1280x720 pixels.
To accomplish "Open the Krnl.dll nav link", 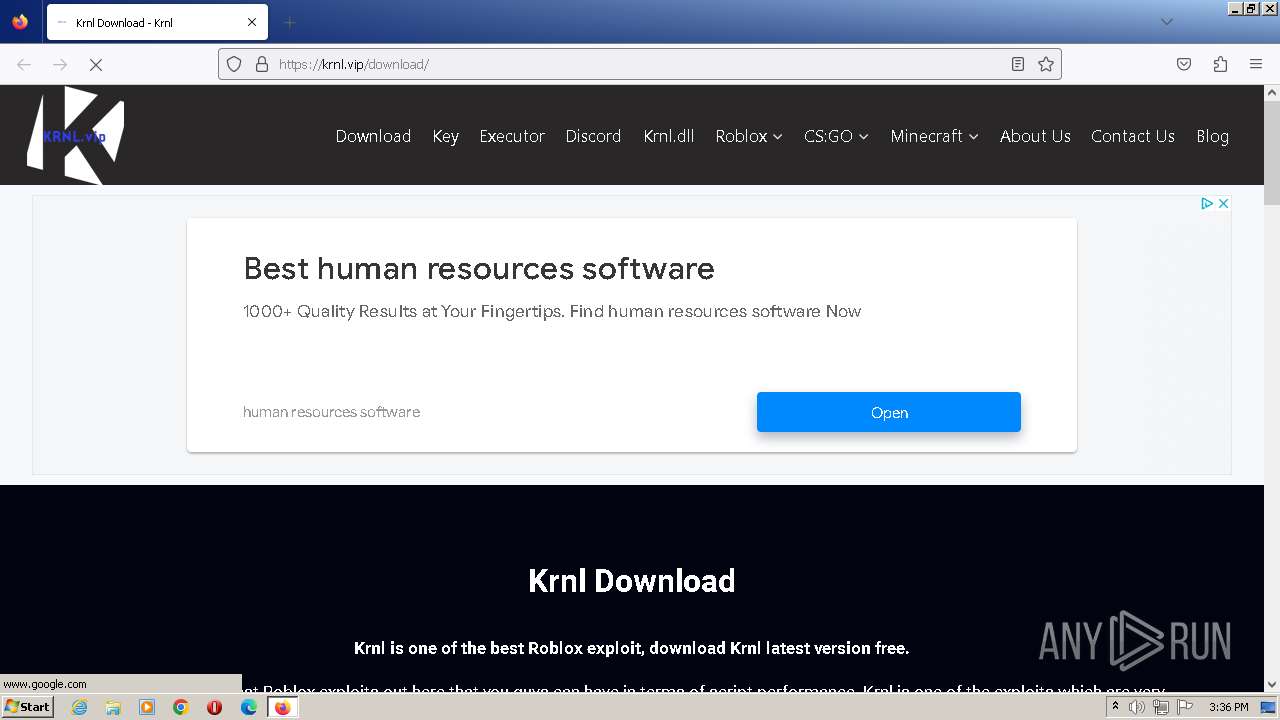I will click(669, 136).
